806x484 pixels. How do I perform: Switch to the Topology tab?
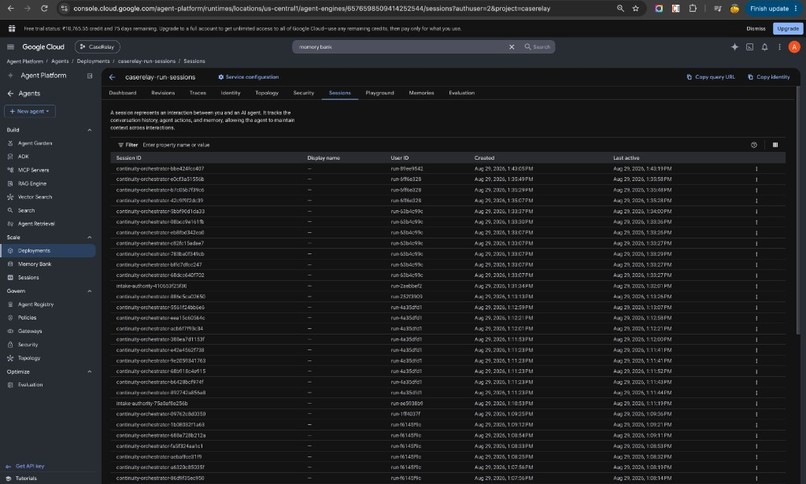coord(267,93)
